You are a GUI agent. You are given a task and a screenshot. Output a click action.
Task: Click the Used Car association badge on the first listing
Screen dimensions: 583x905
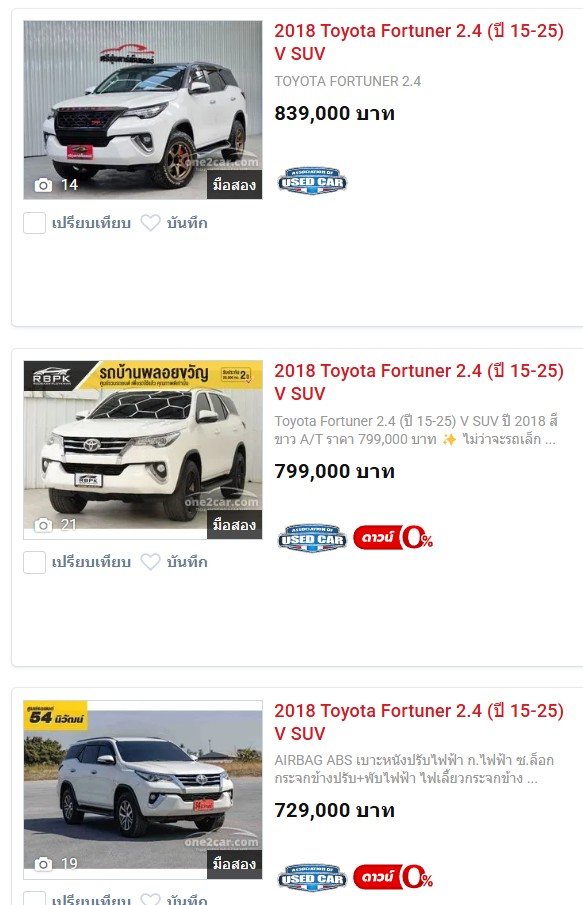point(312,181)
